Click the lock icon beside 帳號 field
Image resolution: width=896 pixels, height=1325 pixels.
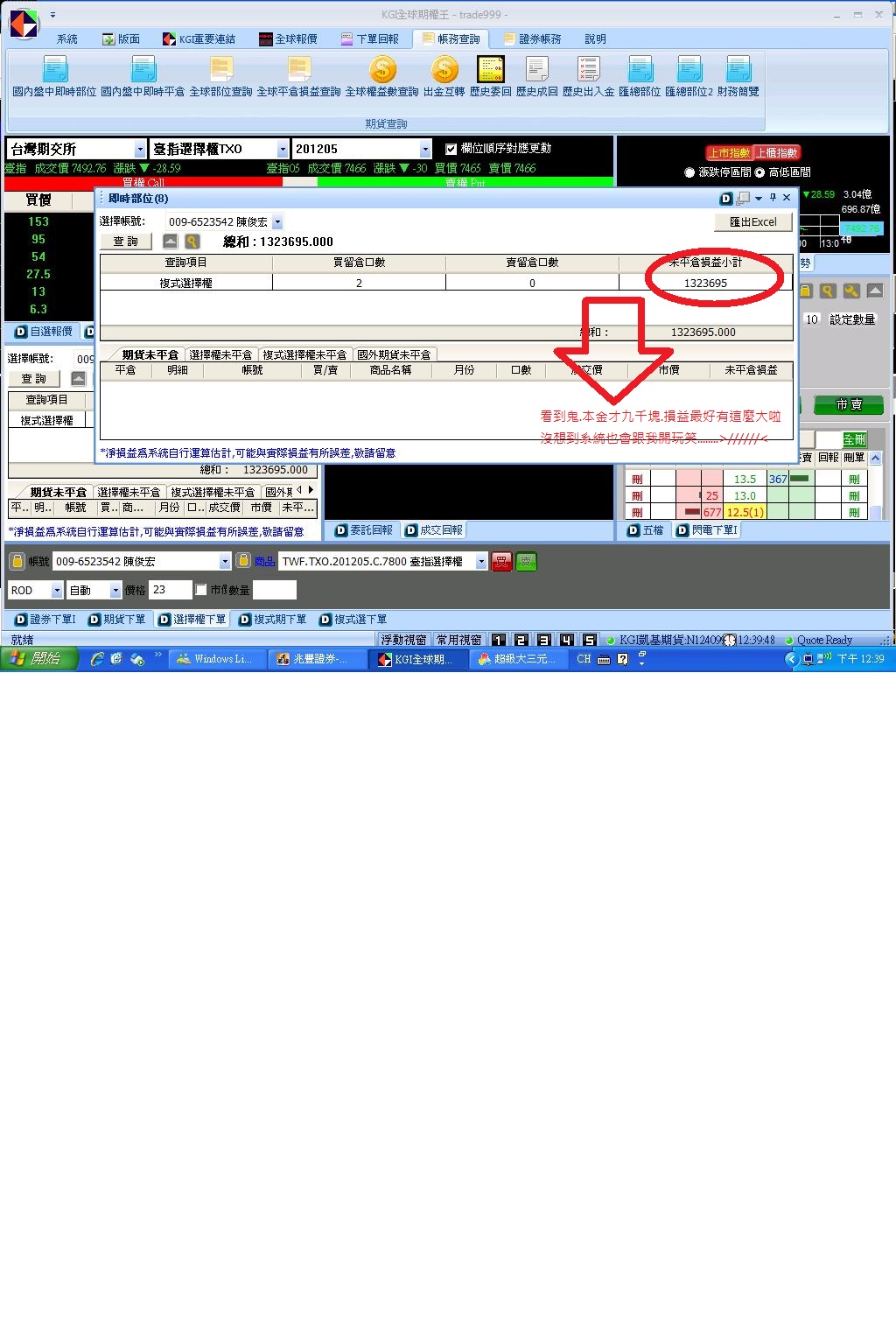point(18,561)
